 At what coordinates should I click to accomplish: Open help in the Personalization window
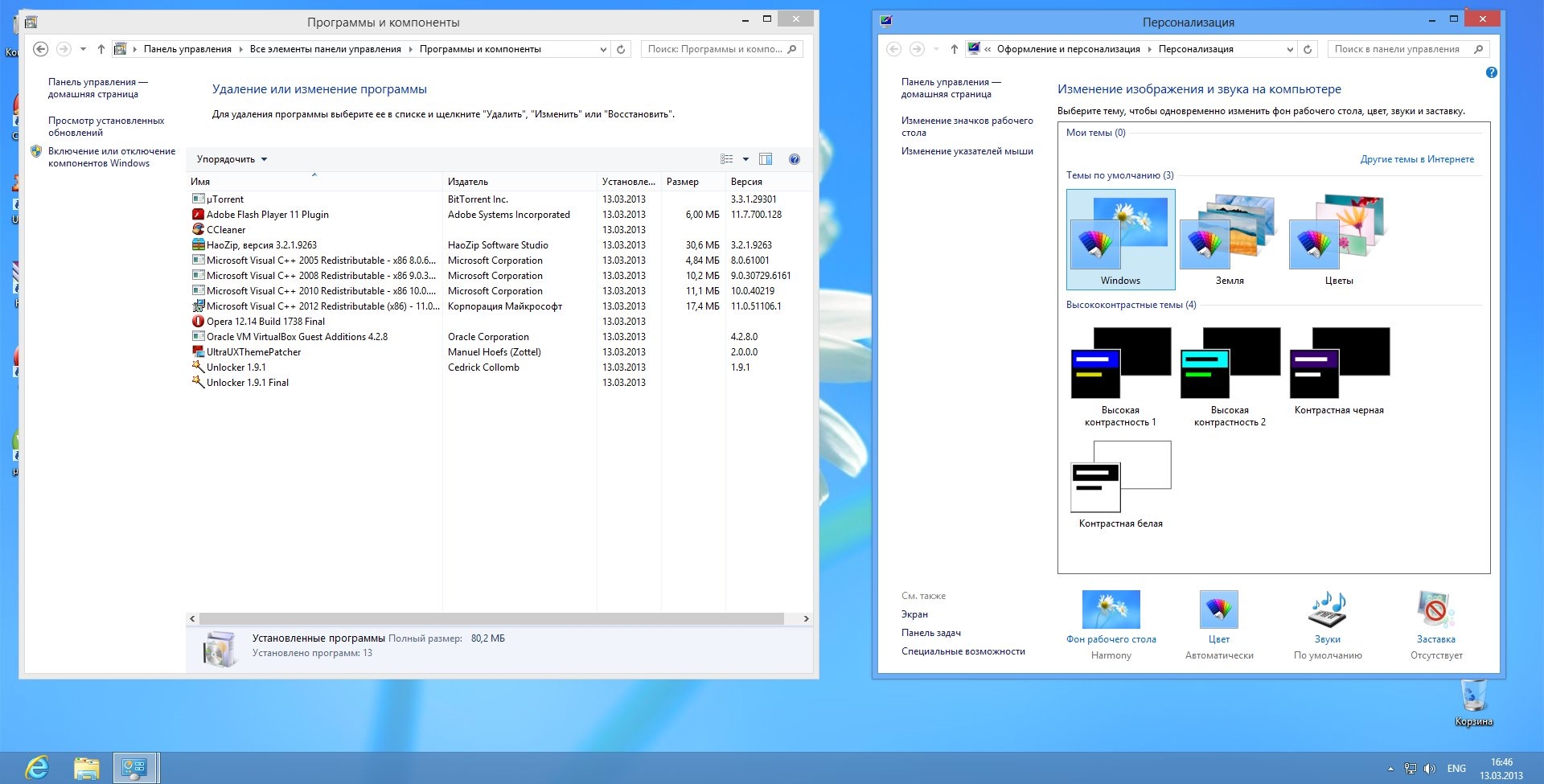pos(1492,72)
